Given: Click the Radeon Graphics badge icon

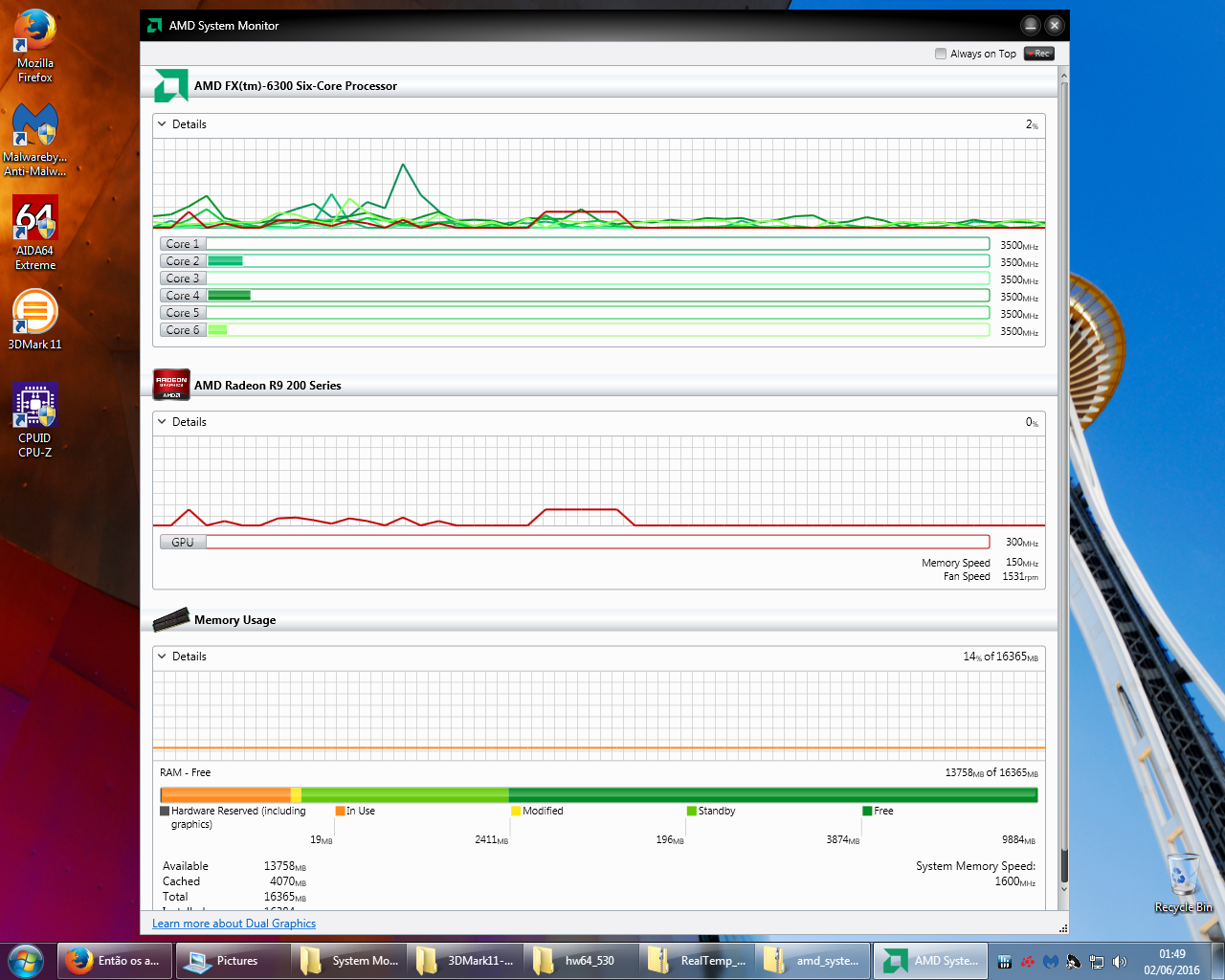Looking at the screenshot, I should click(171, 385).
